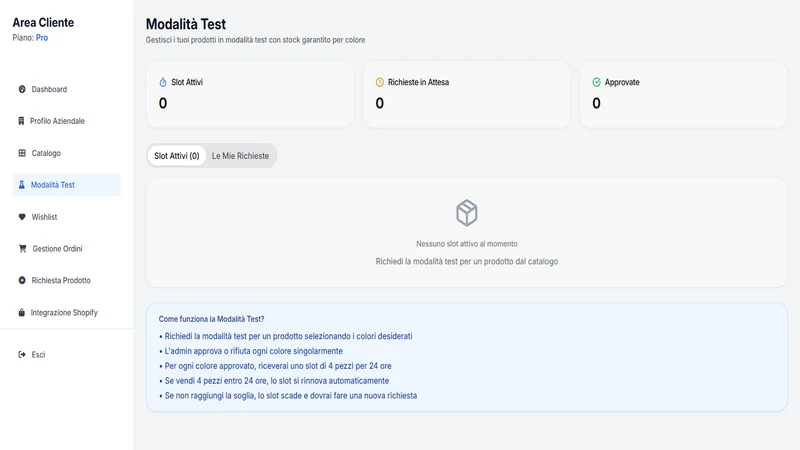Go to Gestione Ordini menu item
800x450 pixels.
tap(66, 248)
